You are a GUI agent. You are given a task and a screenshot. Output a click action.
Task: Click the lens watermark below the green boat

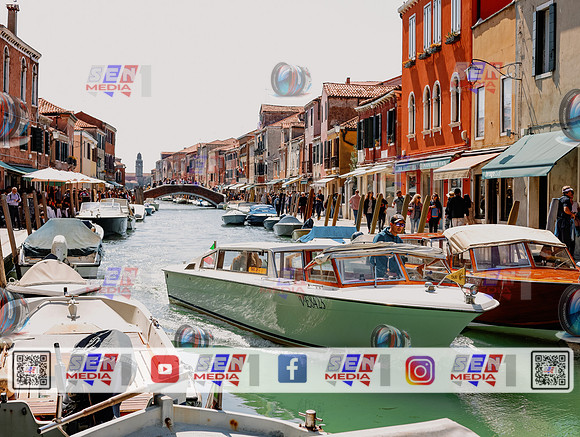pos(390,336)
